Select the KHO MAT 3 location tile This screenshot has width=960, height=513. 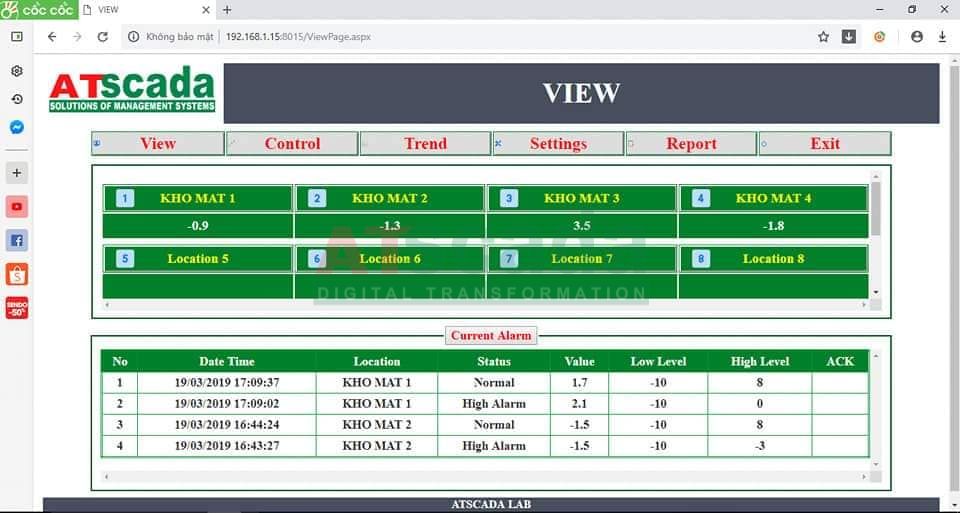pos(581,198)
